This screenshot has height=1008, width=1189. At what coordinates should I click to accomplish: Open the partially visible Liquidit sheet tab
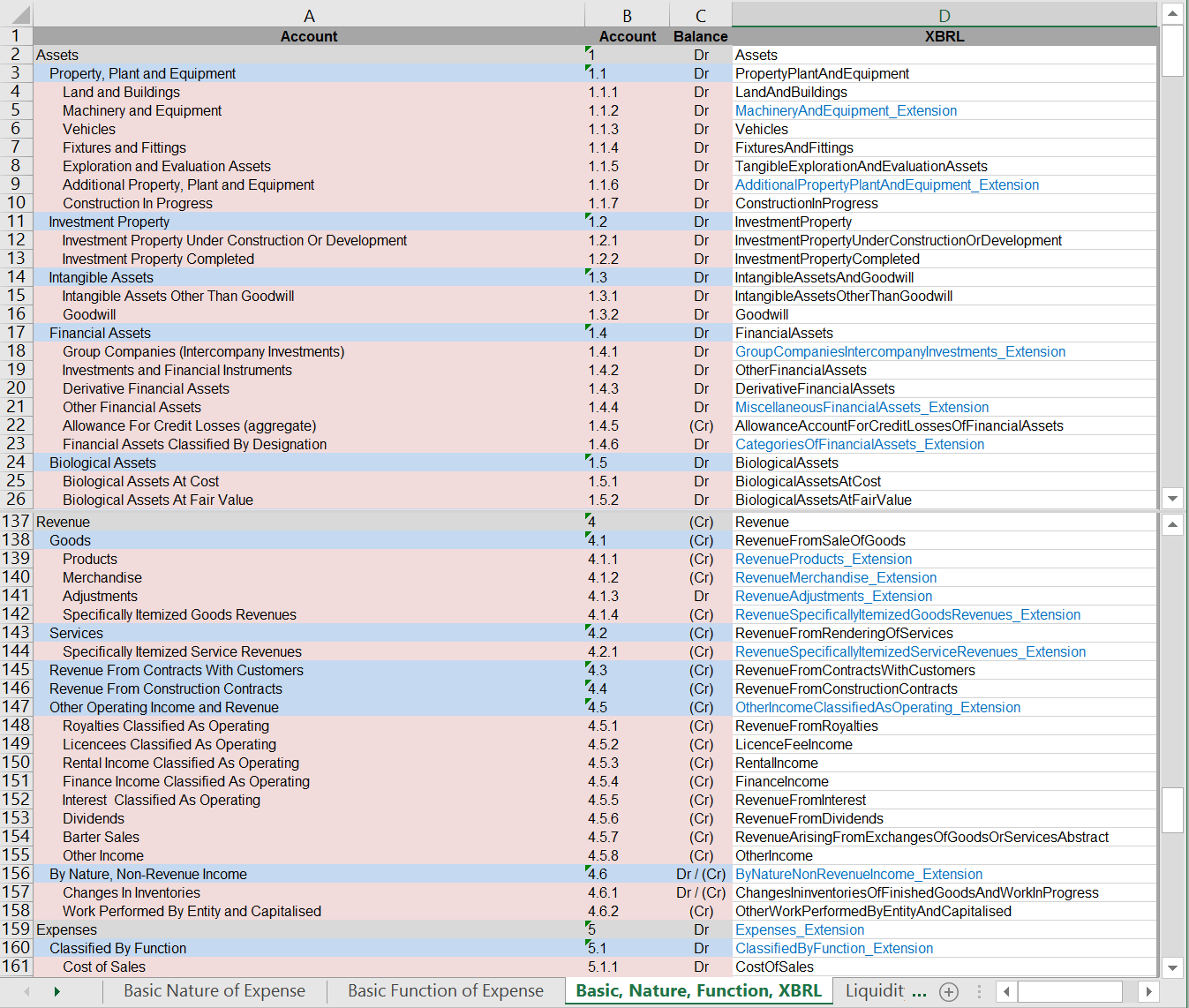click(x=874, y=991)
